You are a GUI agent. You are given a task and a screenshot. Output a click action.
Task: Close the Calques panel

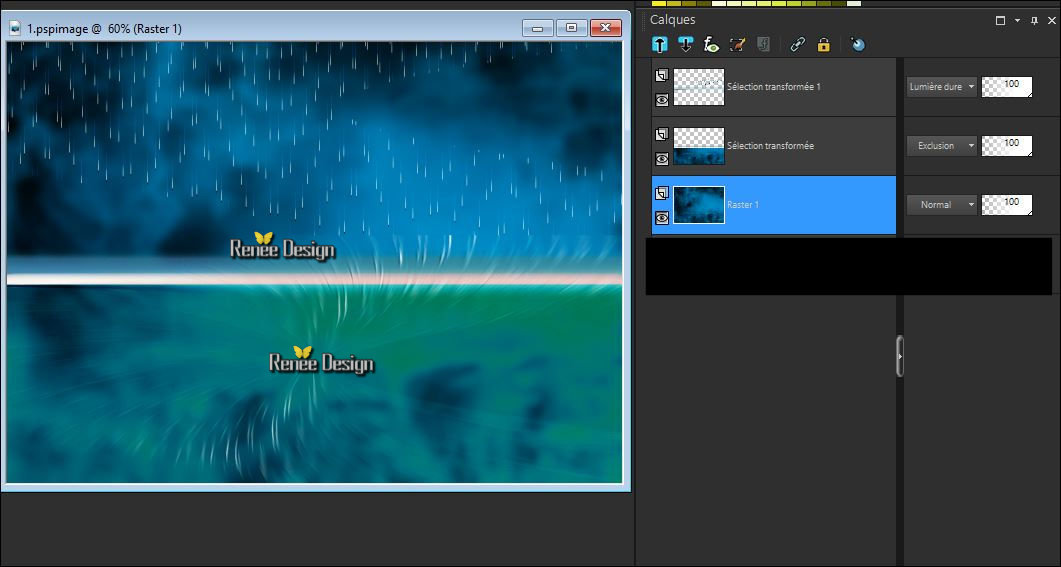[x=1052, y=20]
